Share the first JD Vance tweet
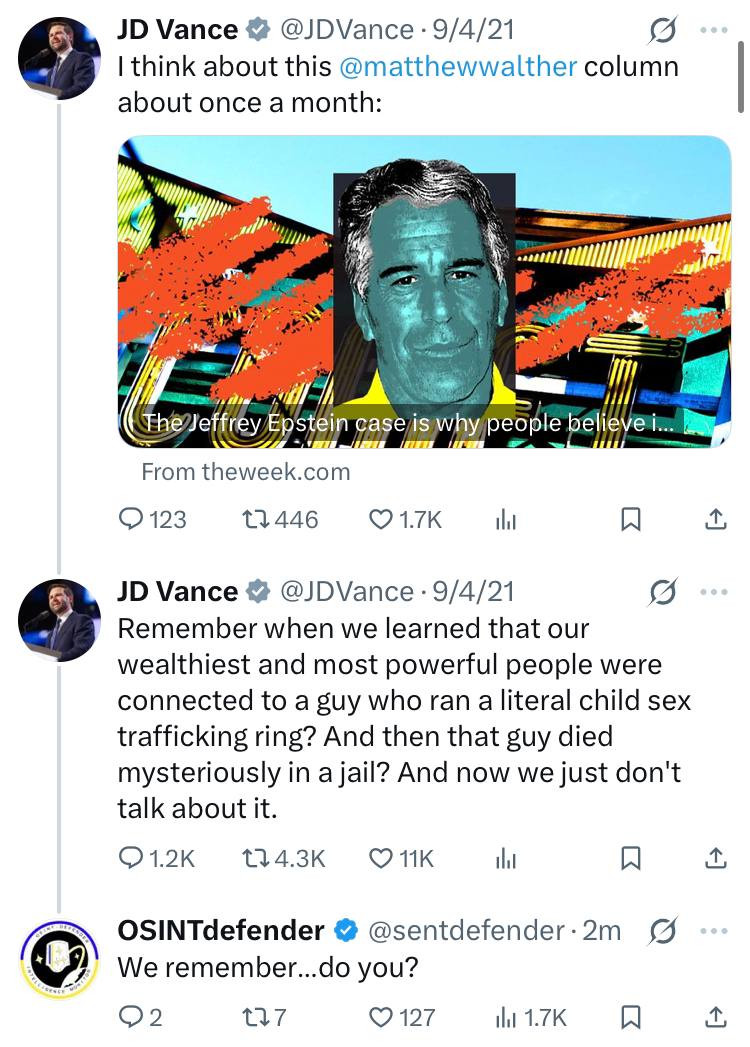Viewport: 750px width, 1047px height. click(x=715, y=519)
